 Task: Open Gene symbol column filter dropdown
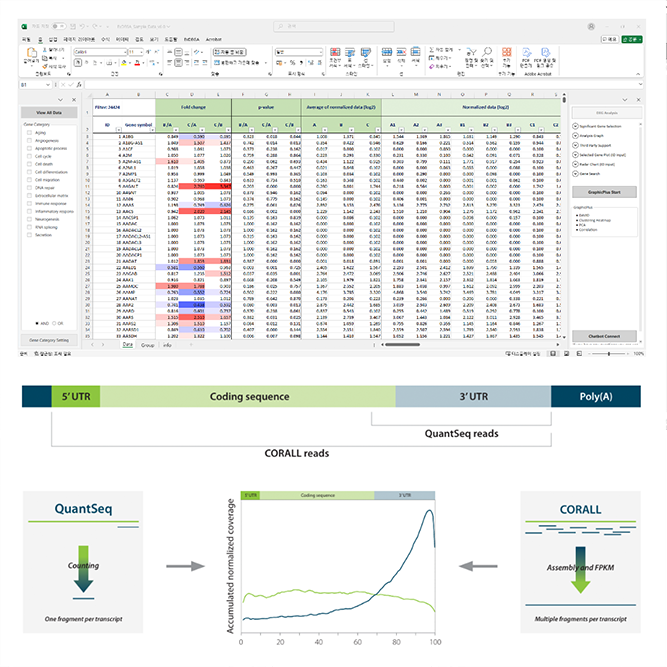tap(151, 129)
